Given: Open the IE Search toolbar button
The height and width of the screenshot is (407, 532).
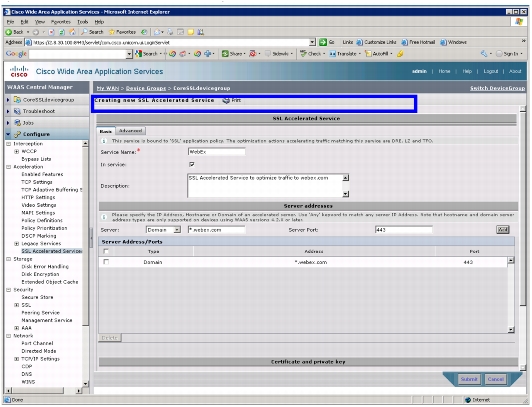Looking at the screenshot, I should click(x=92, y=32).
